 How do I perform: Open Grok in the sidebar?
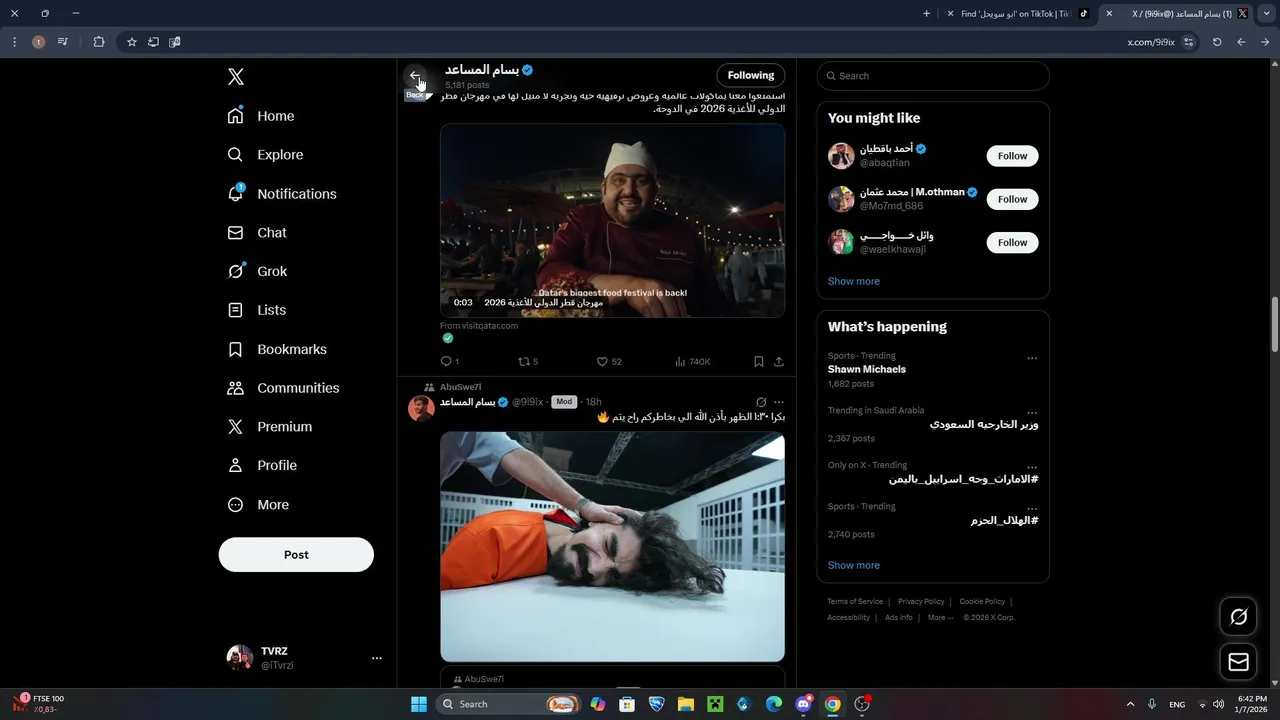pyautogui.click(x=257, y=271)
